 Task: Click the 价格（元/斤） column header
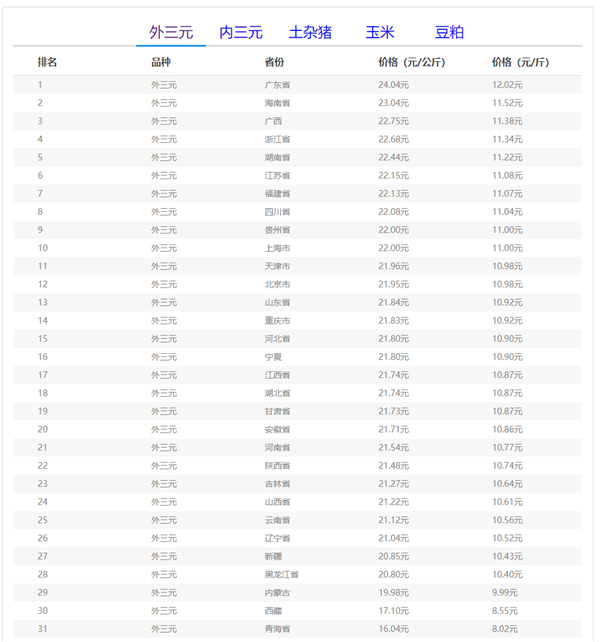pyautogui.click(x=520, y=62)
